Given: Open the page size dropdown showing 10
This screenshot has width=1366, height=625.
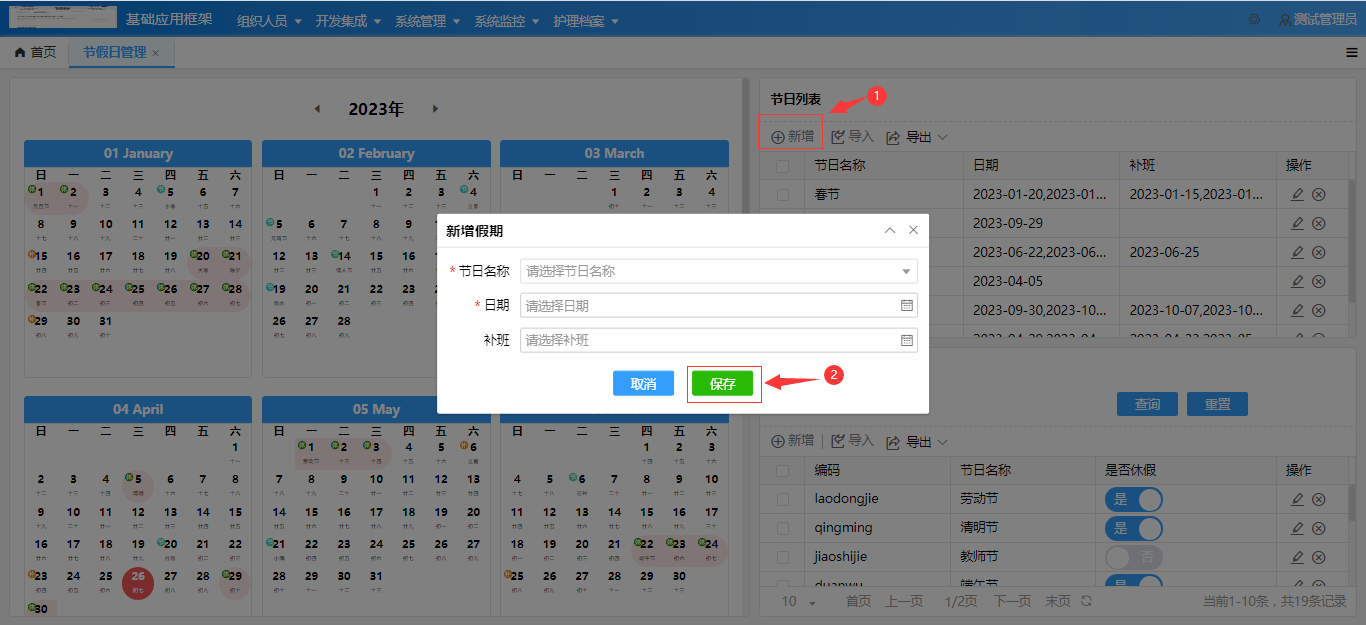Looking at the screenshot, I should (799, 602).
